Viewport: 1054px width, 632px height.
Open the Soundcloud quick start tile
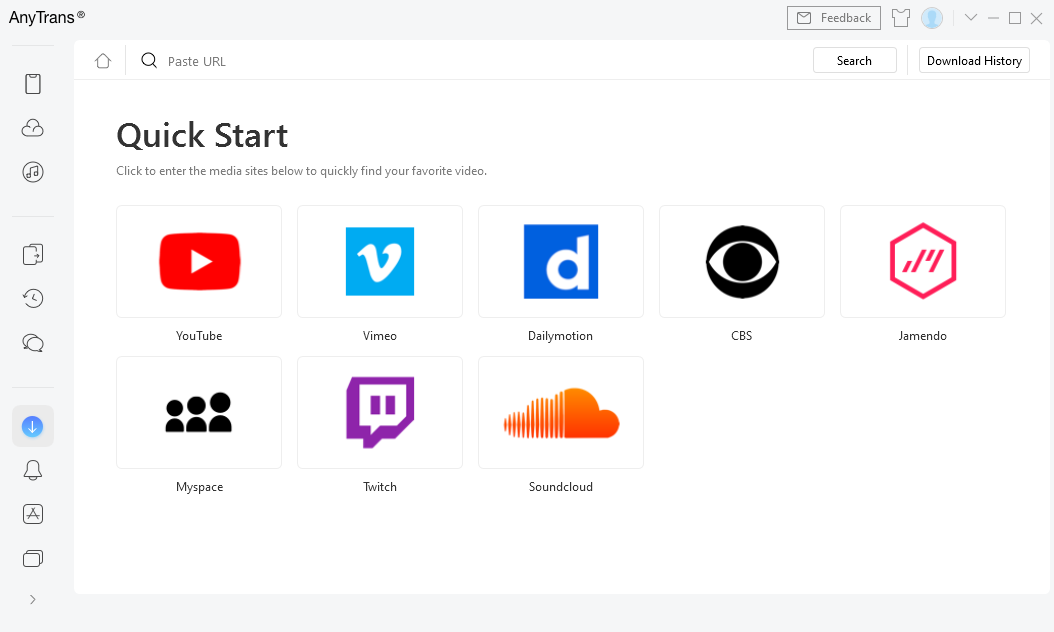[x=561, y=413]
